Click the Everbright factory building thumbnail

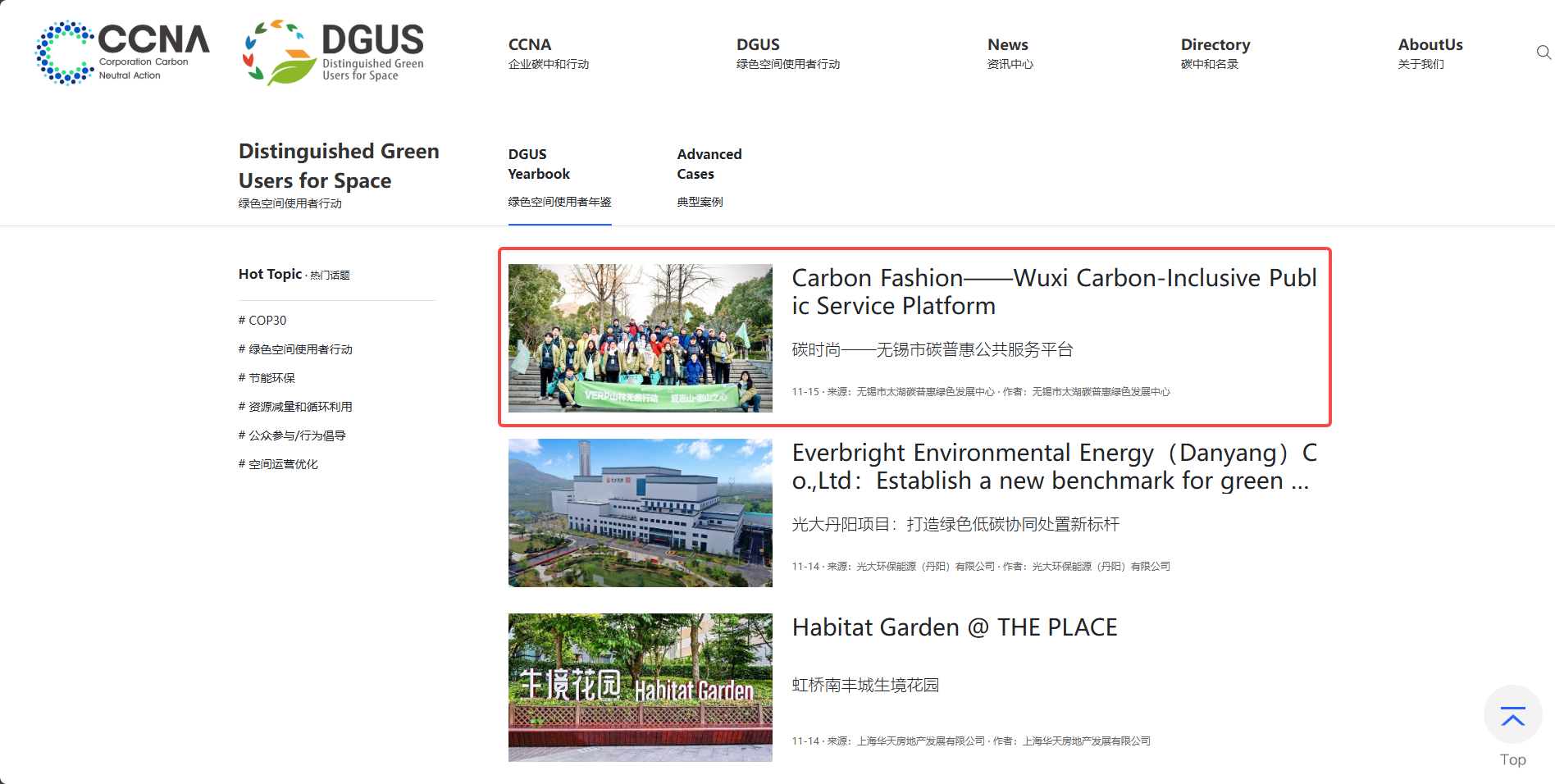[x=640, y=513]
